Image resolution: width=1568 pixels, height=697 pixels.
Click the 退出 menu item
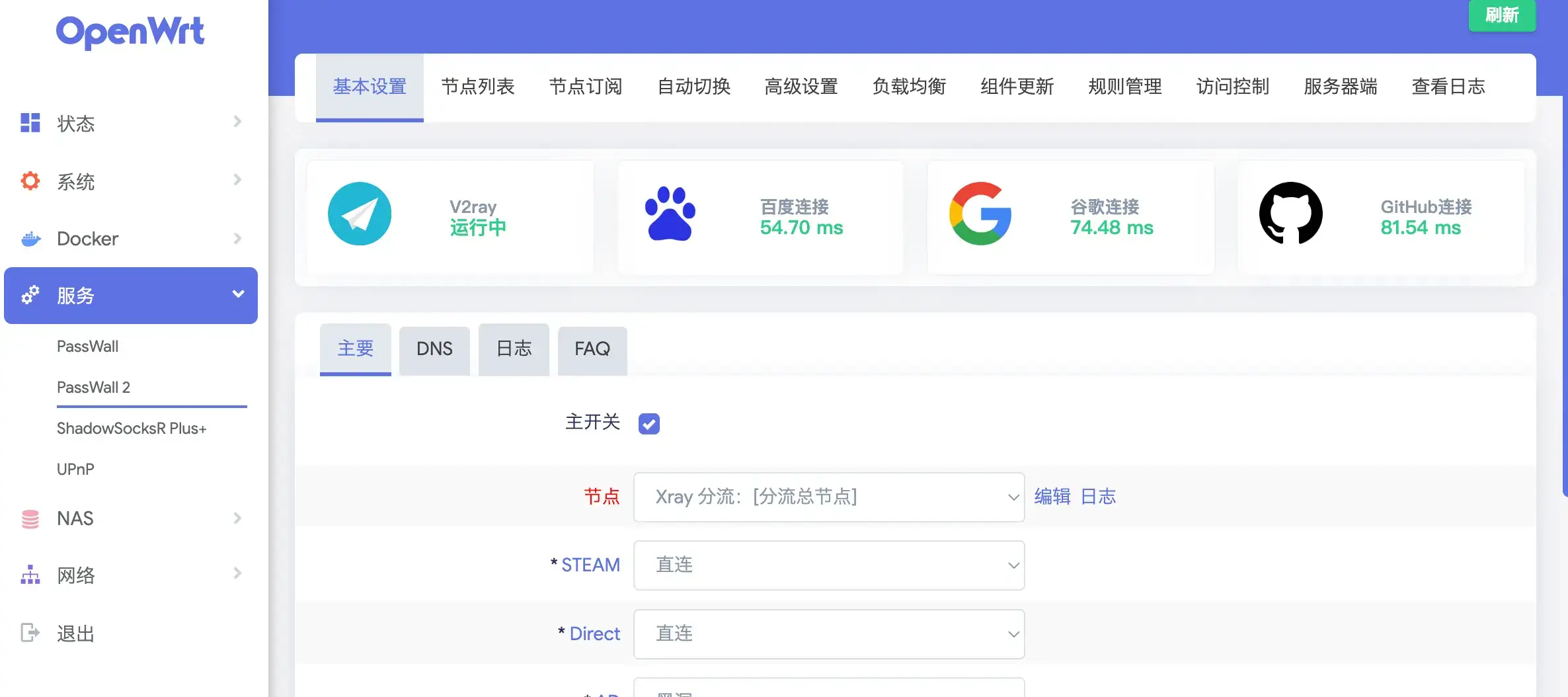coord(75,634)
